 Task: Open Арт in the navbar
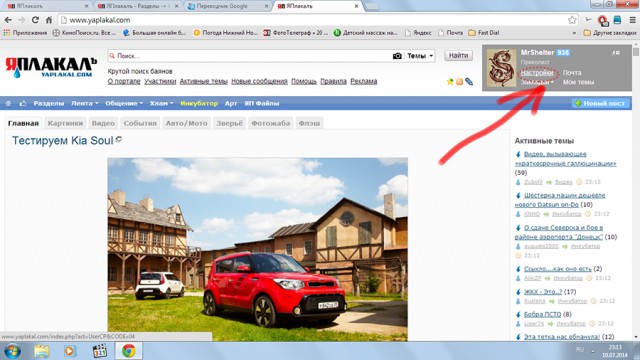click(x=231, y=103)
